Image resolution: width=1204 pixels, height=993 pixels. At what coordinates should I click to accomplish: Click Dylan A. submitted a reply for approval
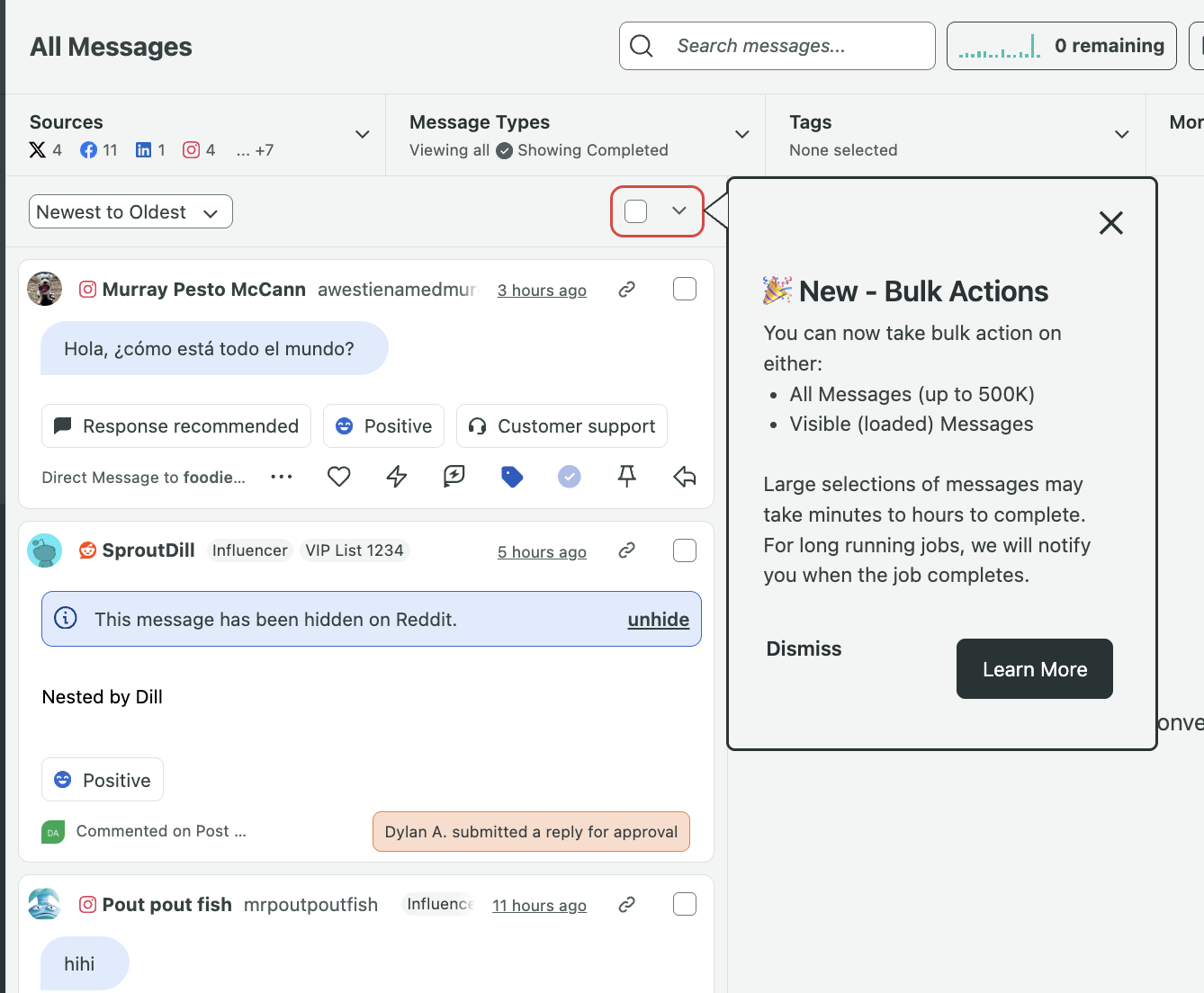pyautogui.click(x=531, y=832)
